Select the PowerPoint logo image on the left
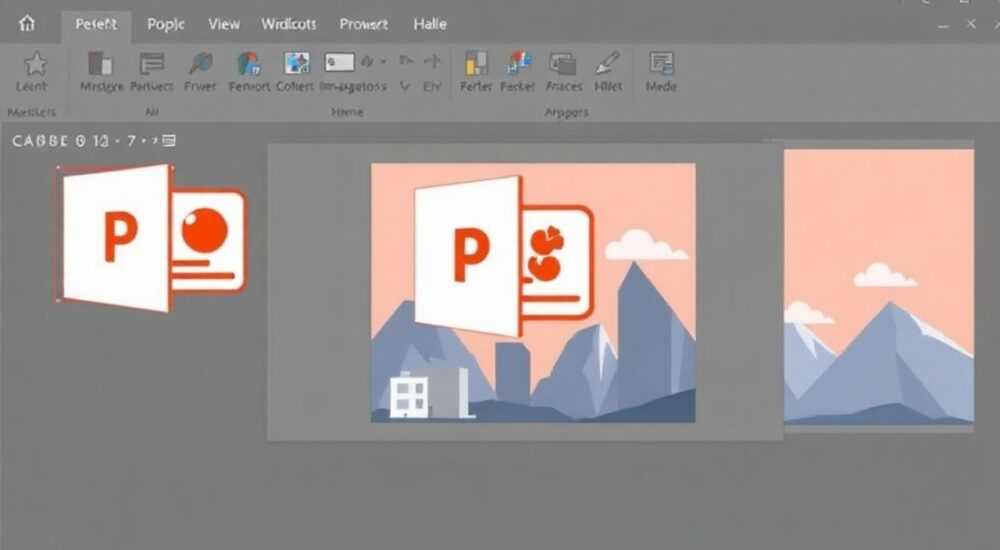Screen dimensions: 1000x550 152,237
